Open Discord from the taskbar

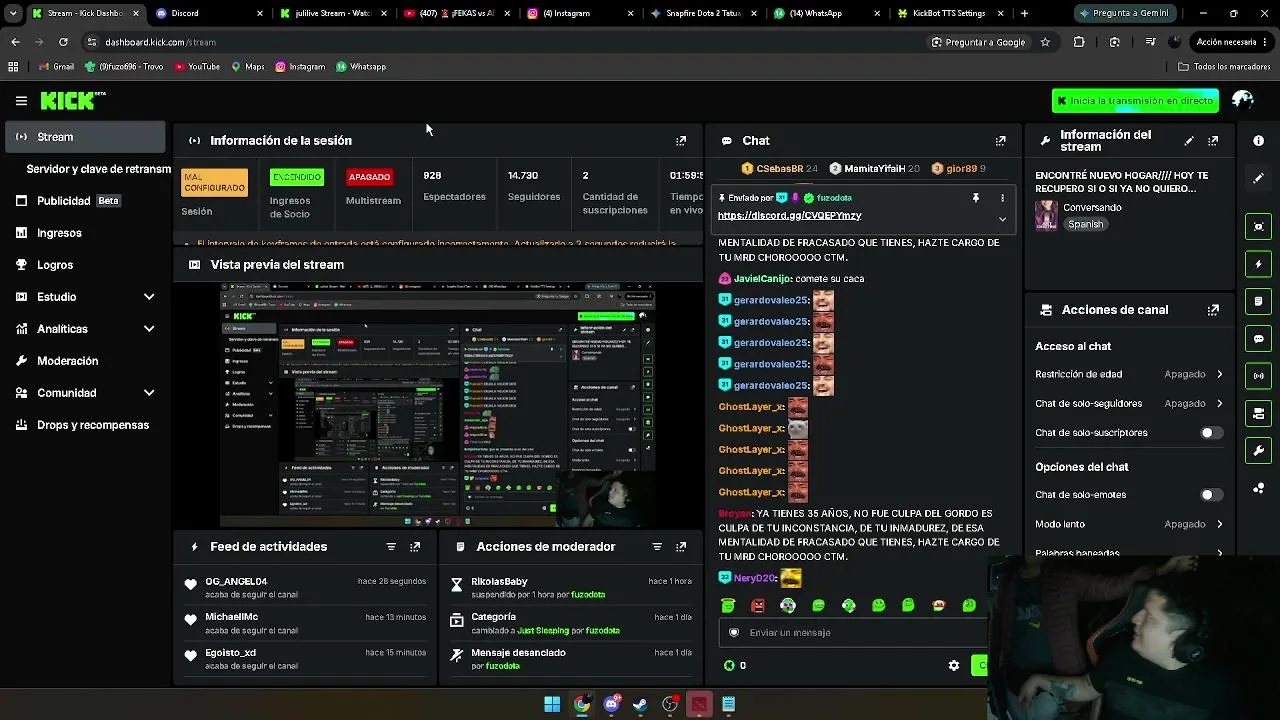click(x=611, y=704)
